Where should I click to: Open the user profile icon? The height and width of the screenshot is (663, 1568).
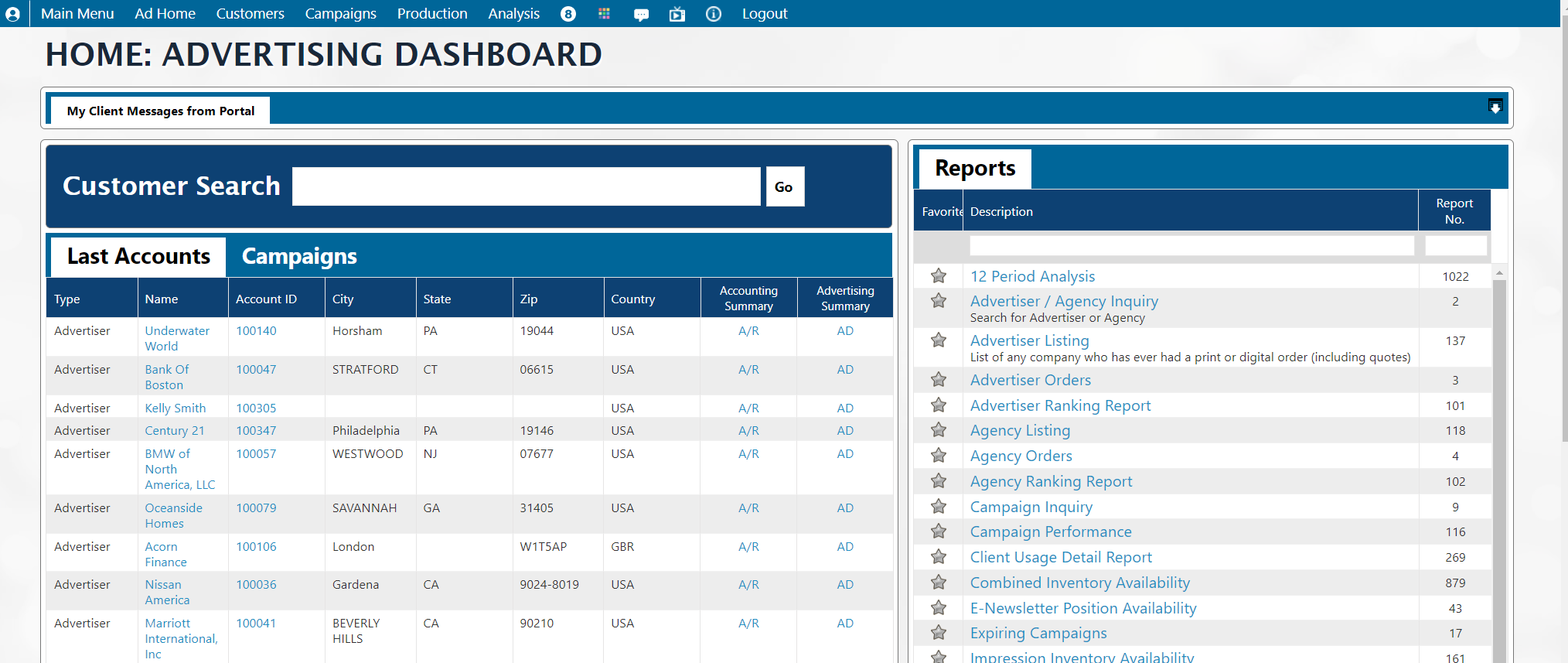[x=12, y=14]
